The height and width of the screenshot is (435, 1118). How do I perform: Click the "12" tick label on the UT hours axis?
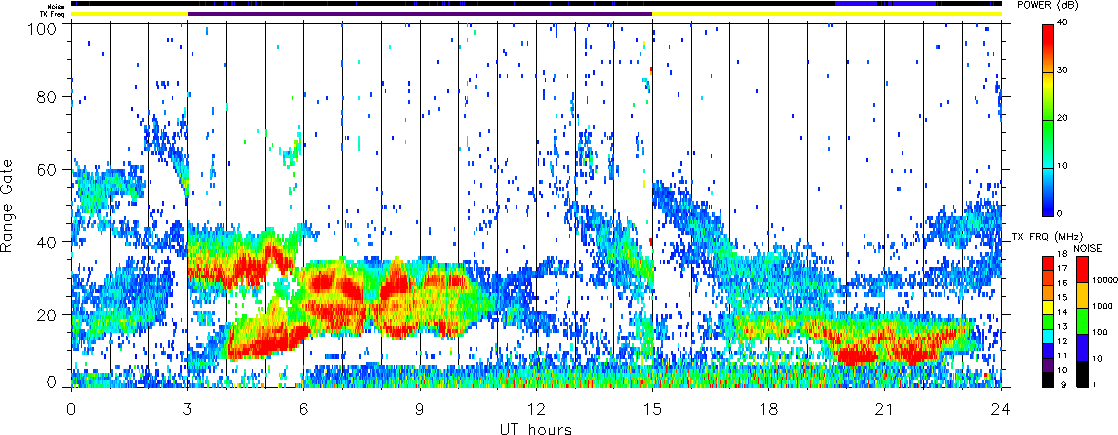coord(536,409)
